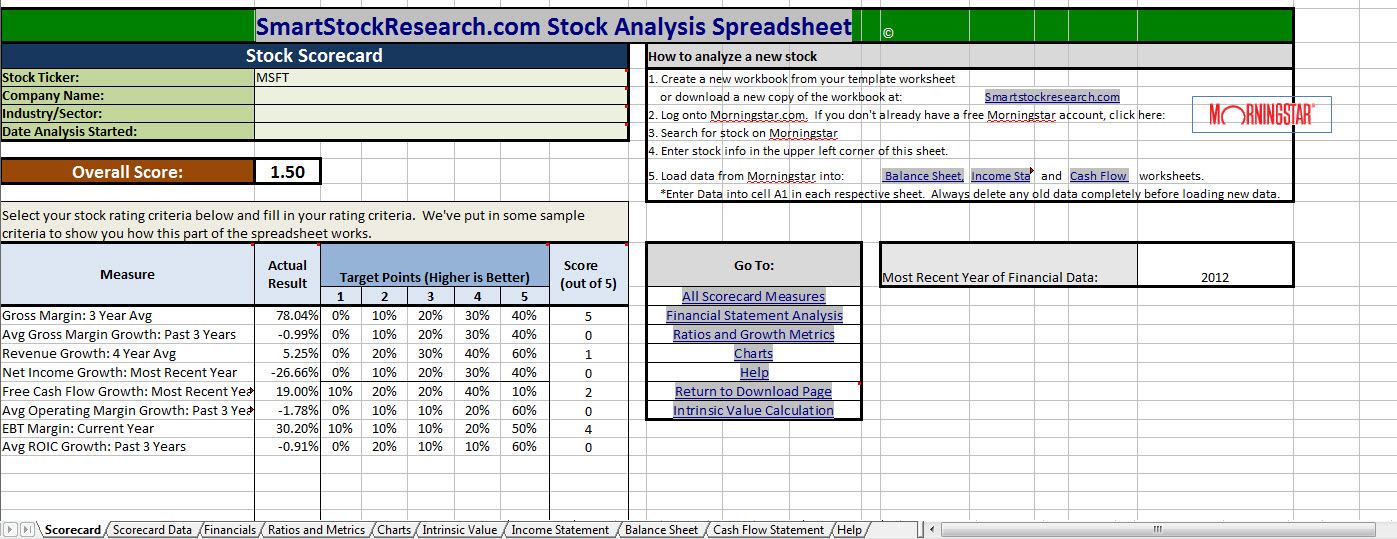Go to Cash Flow Statement sheet tab

pos(768,530)
